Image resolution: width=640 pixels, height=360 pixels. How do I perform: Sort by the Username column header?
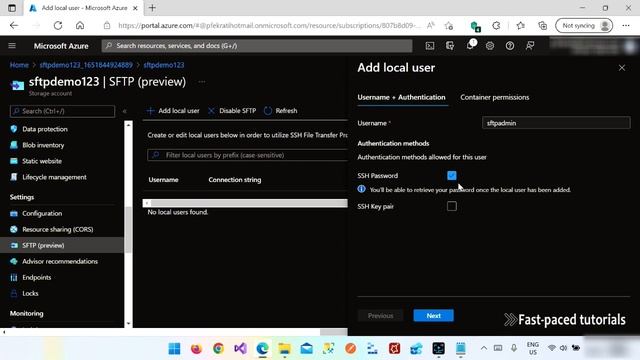[163, 180]
